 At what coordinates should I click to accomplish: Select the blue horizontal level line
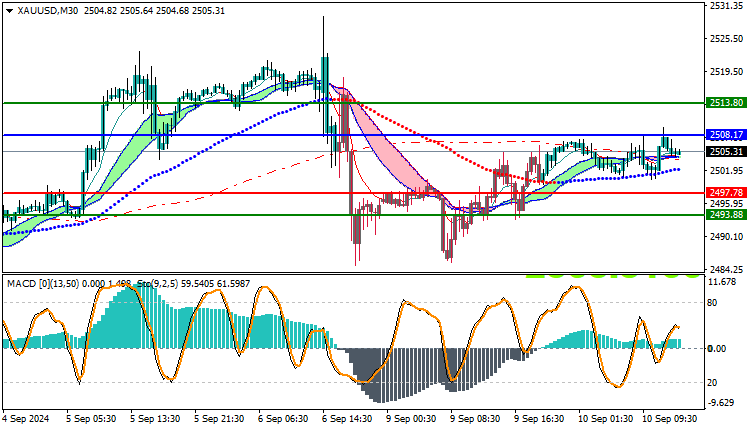[354, 135]
